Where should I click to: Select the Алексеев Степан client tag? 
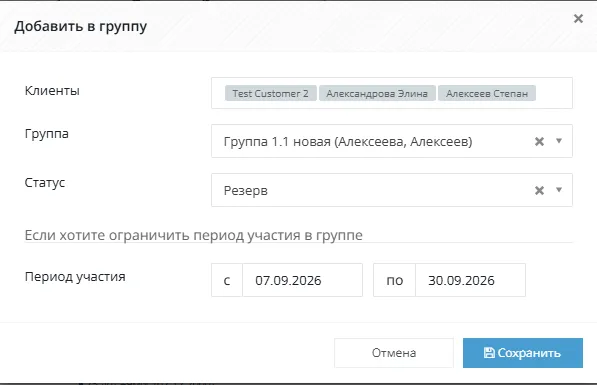(x=487, y=93)
